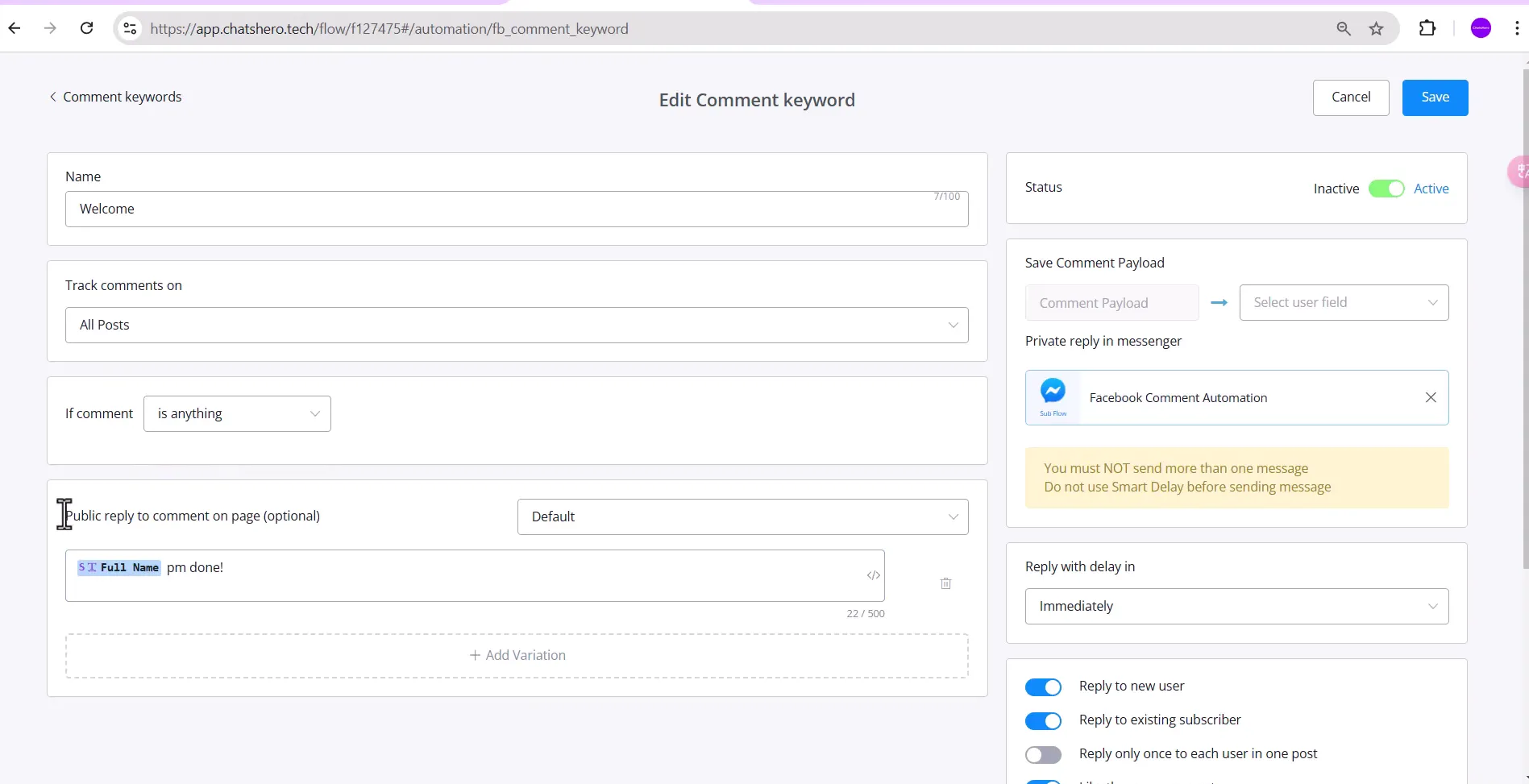
Task: Open code variable inserter in reply box
Action: click(873, 575)
